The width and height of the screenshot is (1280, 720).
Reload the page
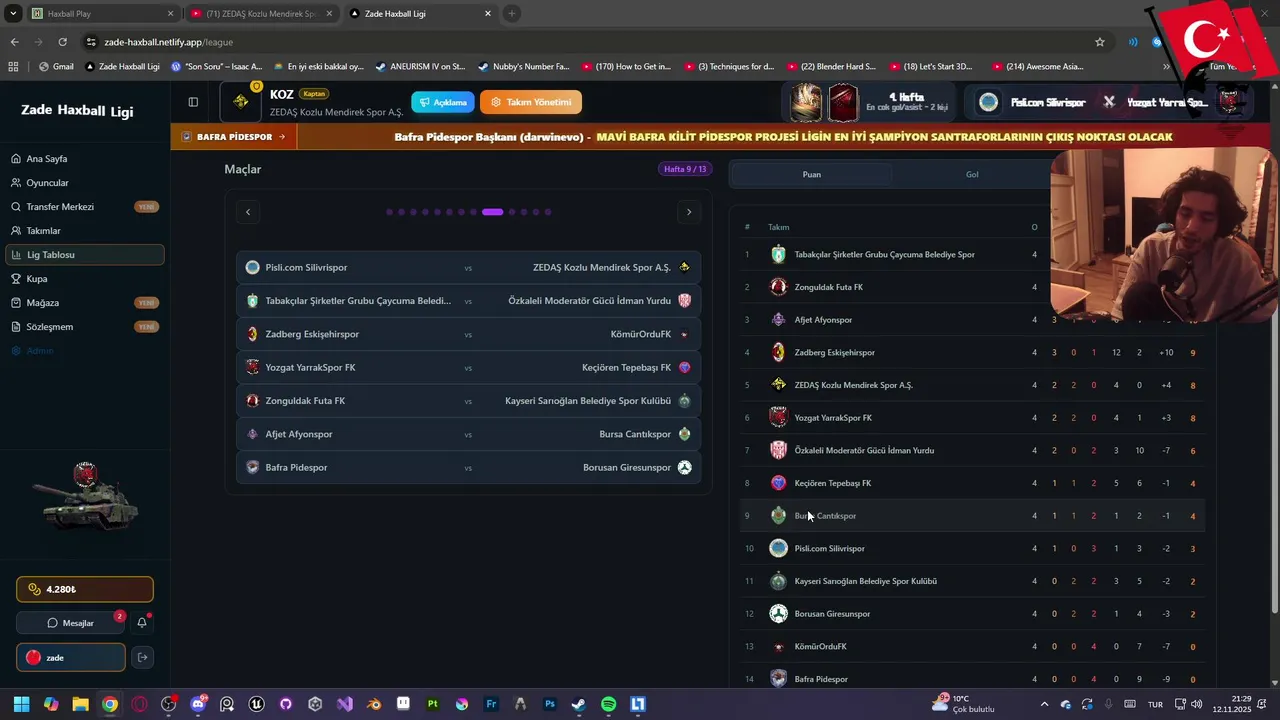point(62,42)
